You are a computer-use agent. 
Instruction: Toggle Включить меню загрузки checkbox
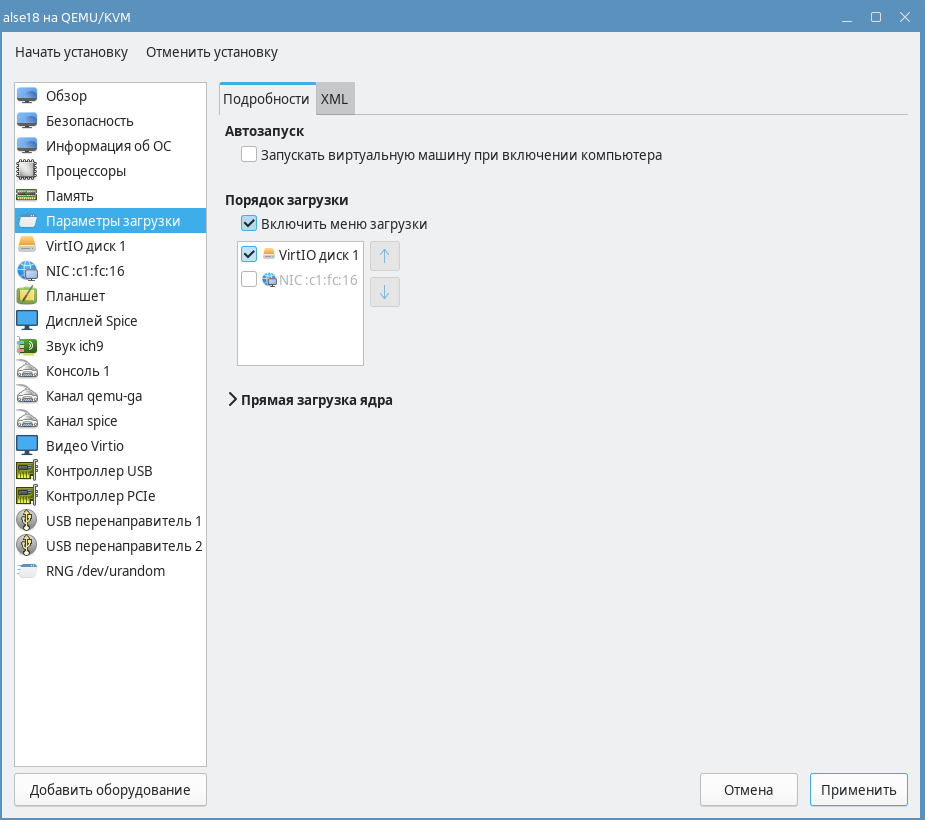pos(249,224)
